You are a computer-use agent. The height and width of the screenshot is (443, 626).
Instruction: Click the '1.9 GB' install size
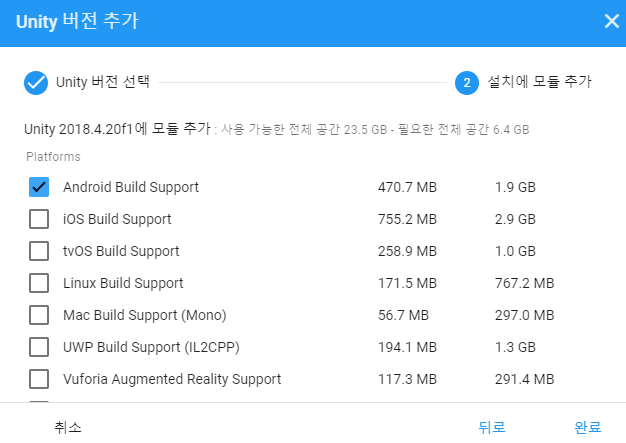click(515, 187)
